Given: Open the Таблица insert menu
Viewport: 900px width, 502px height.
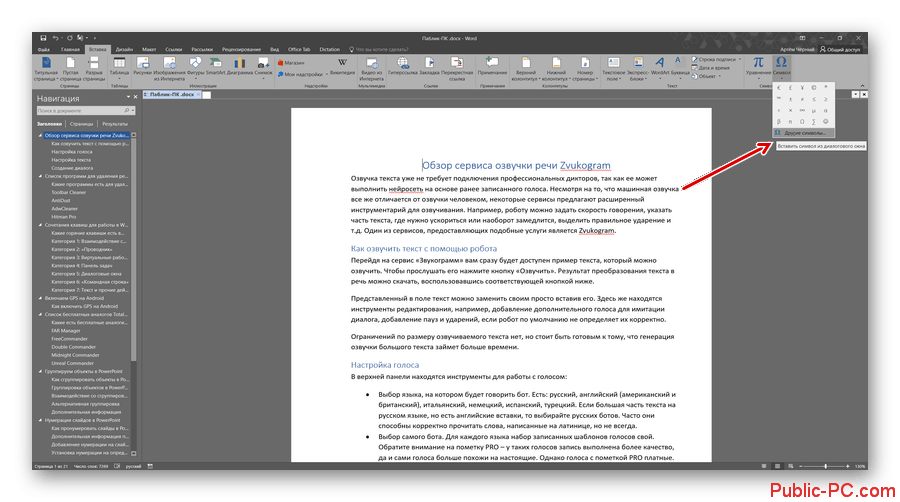Looking at the screenshot, I should click(x=119, y=67).
